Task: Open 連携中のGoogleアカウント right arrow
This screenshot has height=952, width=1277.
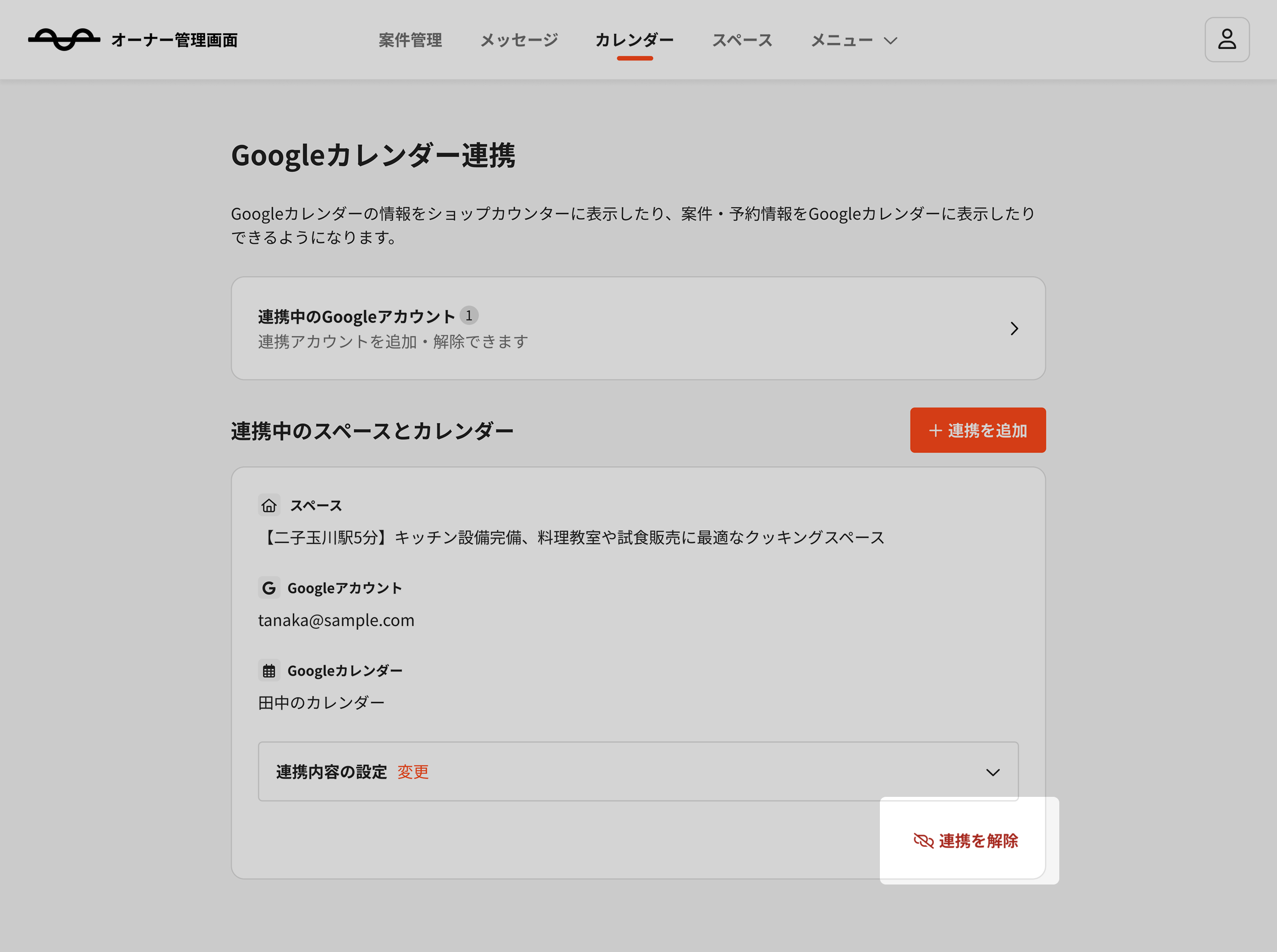Action: (x=1014, y=328)
